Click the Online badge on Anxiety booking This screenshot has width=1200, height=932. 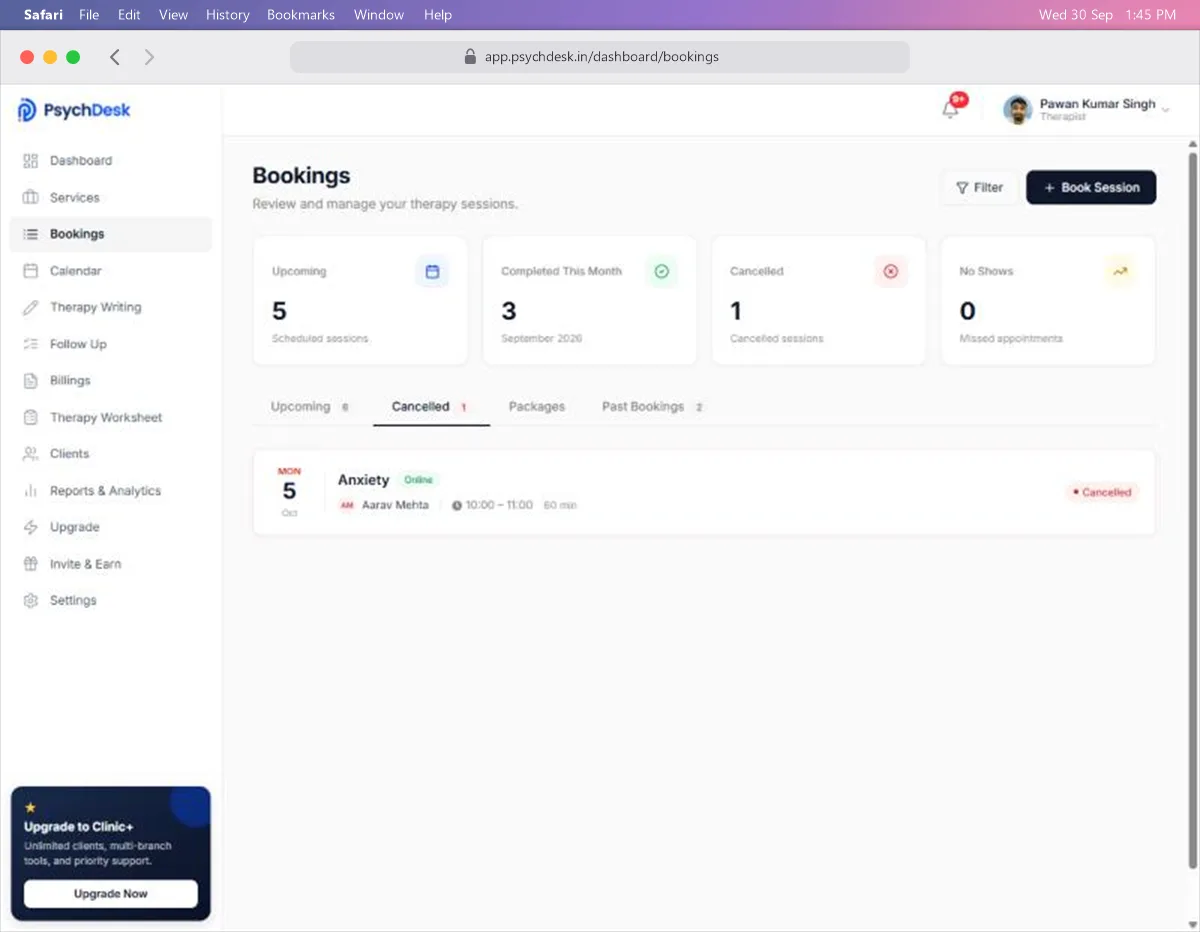tap(418, 480)
